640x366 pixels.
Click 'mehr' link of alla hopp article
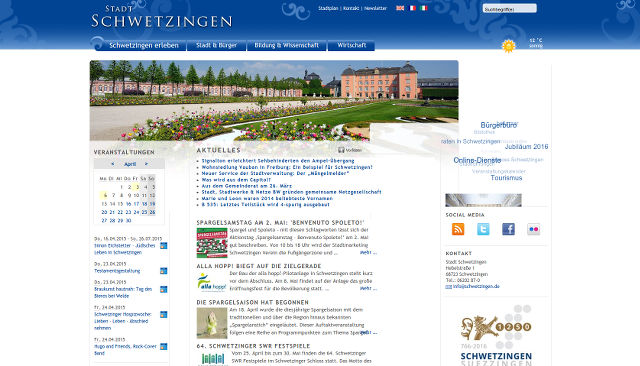367,288
